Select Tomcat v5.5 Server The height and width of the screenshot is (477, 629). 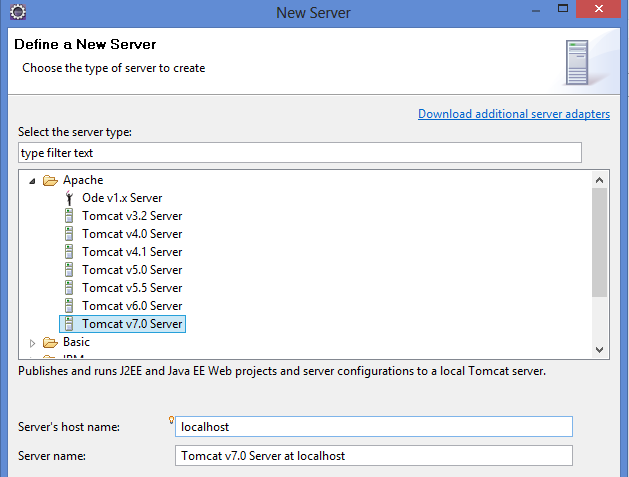click(132, 288)
